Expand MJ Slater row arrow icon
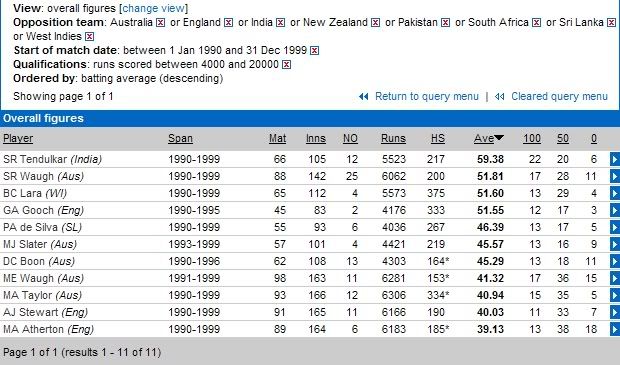The width and height of the screenshot is (620, 365). (x=615, y=244)
